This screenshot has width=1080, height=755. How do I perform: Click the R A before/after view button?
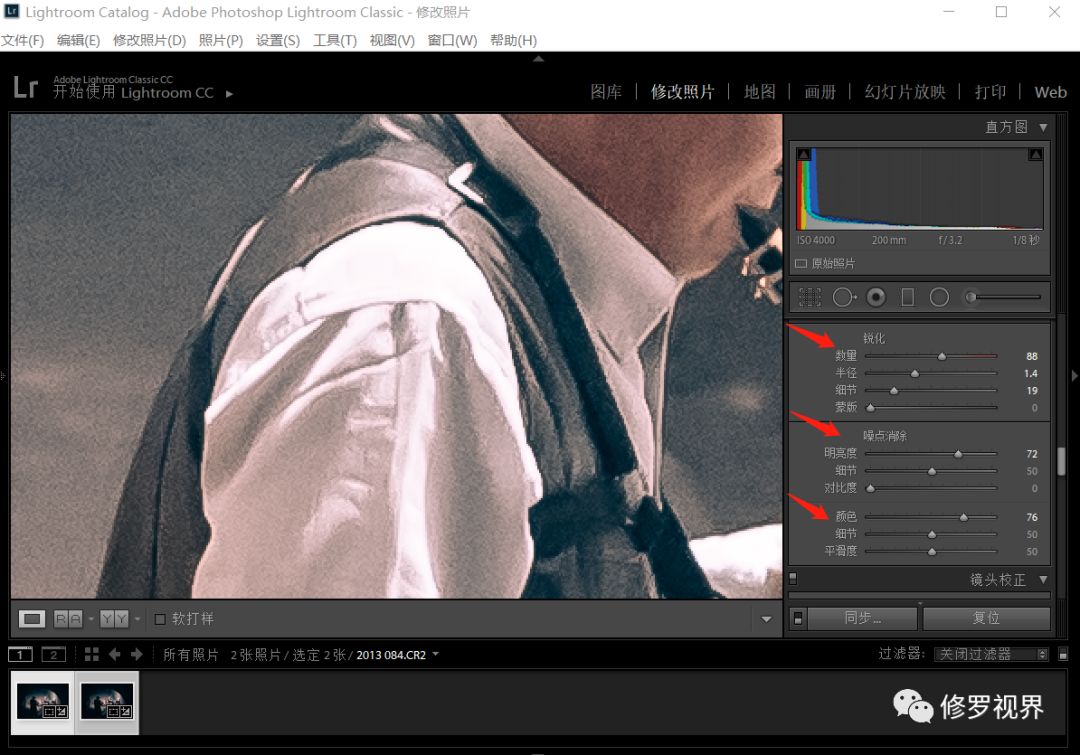coord(68,619)
